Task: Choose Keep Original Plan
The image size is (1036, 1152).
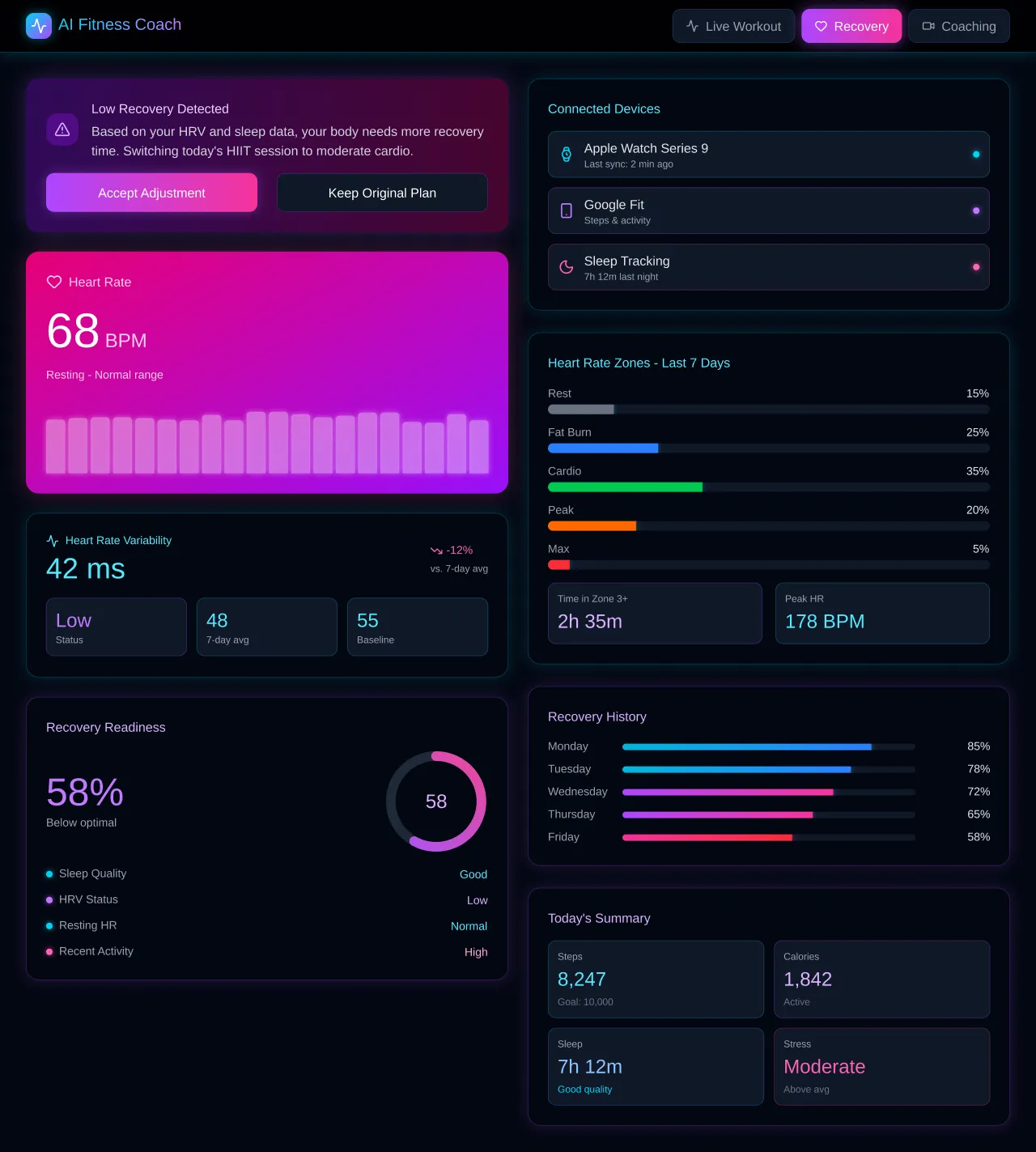Action: [382, 193]
